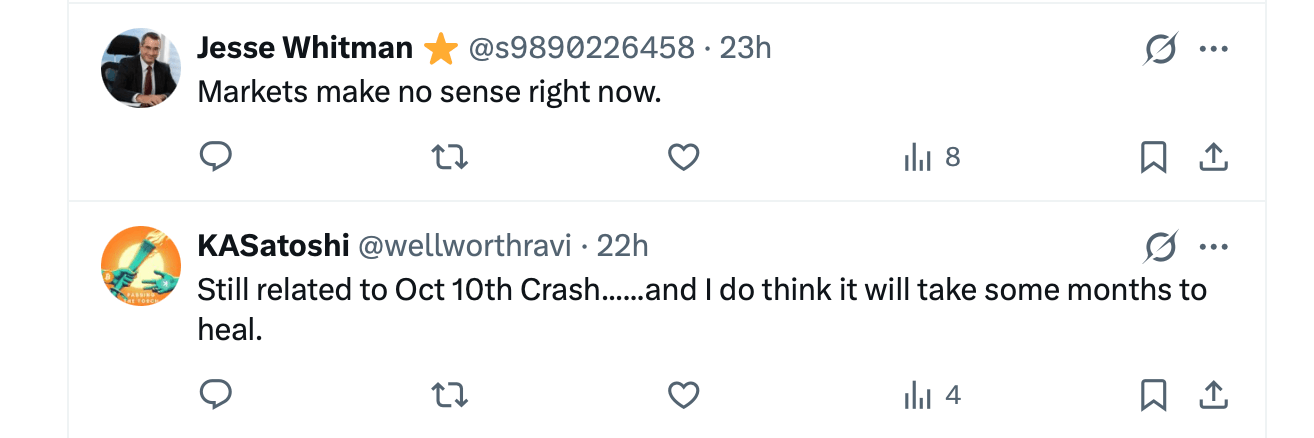
Task: Open more options for KASatoshi's post
Action: pos(1213,246)
